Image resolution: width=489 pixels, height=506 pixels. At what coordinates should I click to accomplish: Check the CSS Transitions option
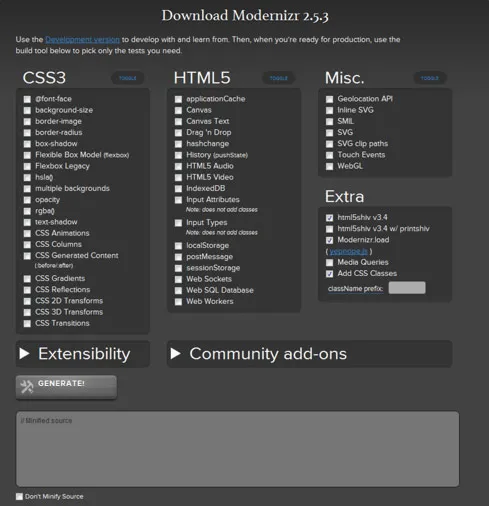27,323
